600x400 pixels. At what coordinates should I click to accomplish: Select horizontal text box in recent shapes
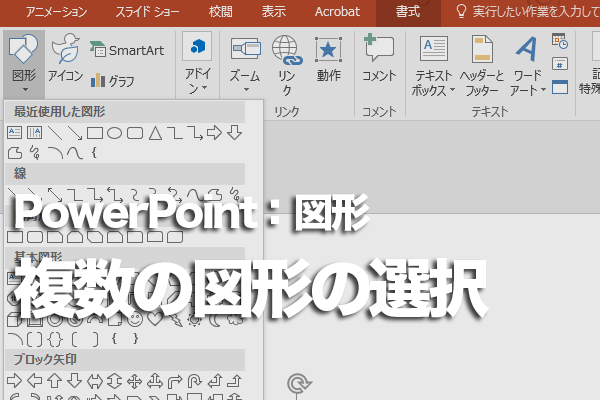point(15,133)
